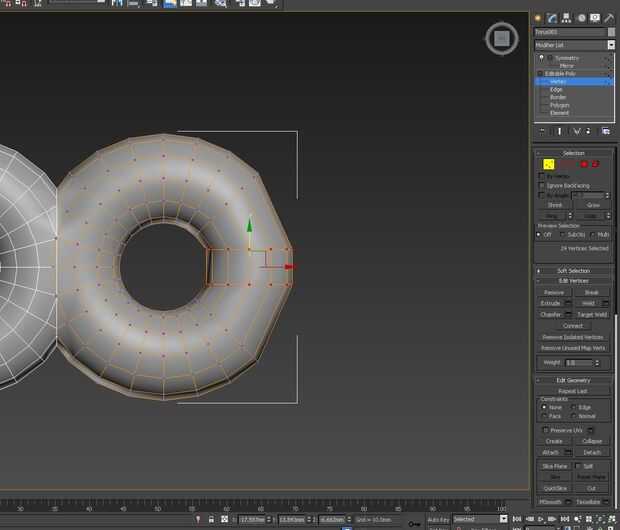620x530 pixels.
Task: Select the yellow Vertex sub-object icon
Action: pyautogui.click(x=549, y=164)
